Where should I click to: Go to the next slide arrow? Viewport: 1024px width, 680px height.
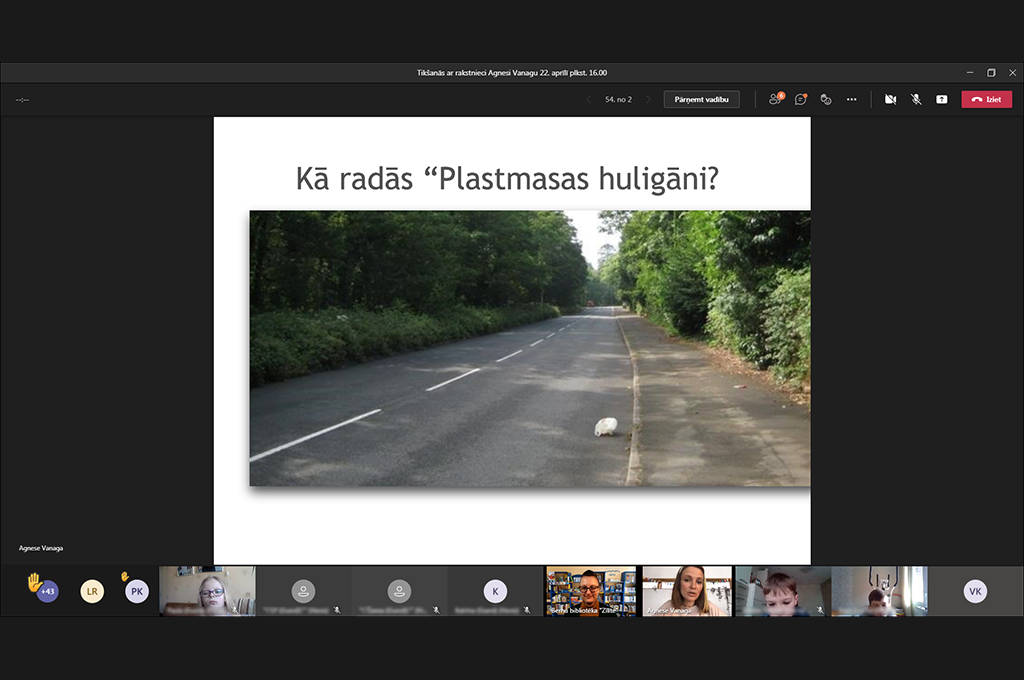648,99
